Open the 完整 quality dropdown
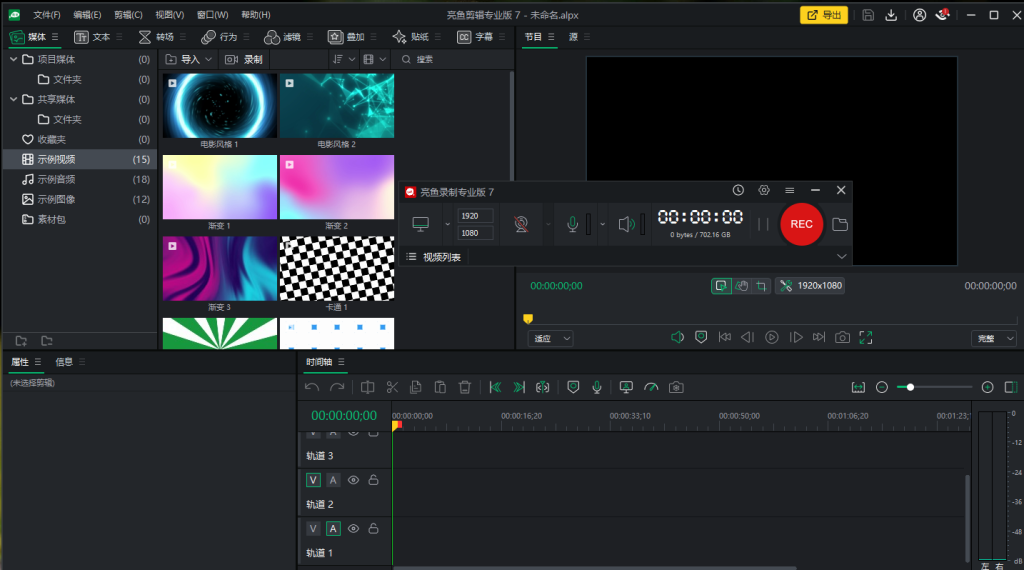 [x=994, y=339]
